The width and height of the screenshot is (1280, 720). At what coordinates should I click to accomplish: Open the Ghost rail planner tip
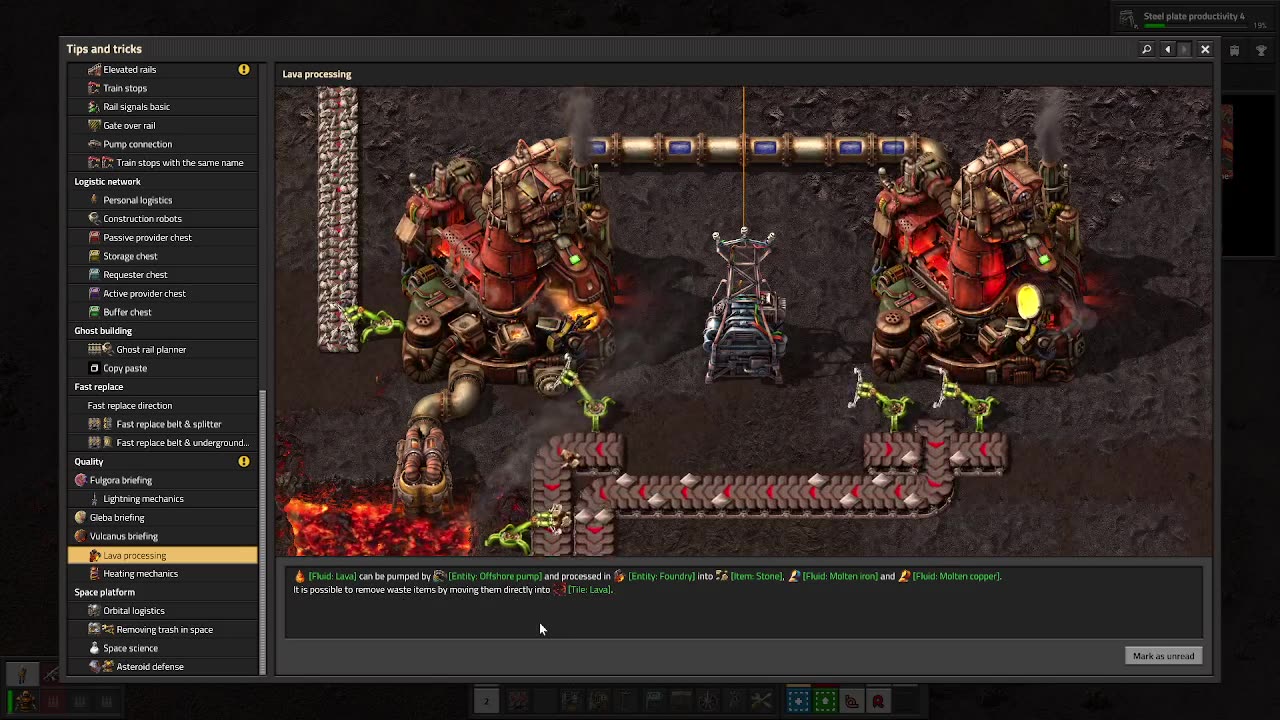[x=162, y=350]
